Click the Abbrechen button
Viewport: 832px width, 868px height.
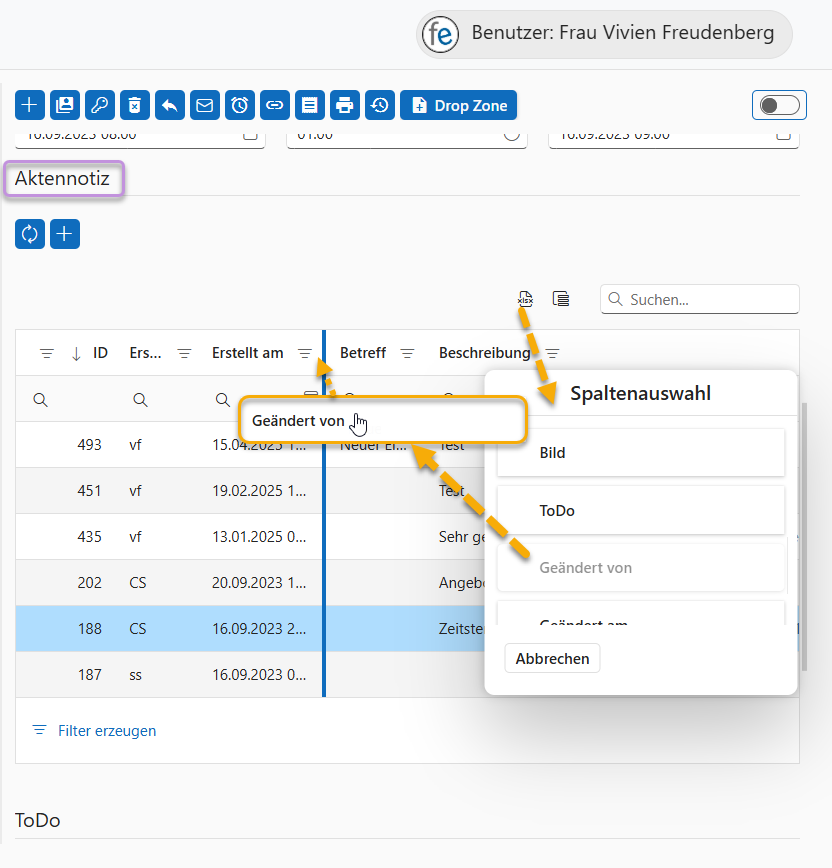click(x=552, y=658)
